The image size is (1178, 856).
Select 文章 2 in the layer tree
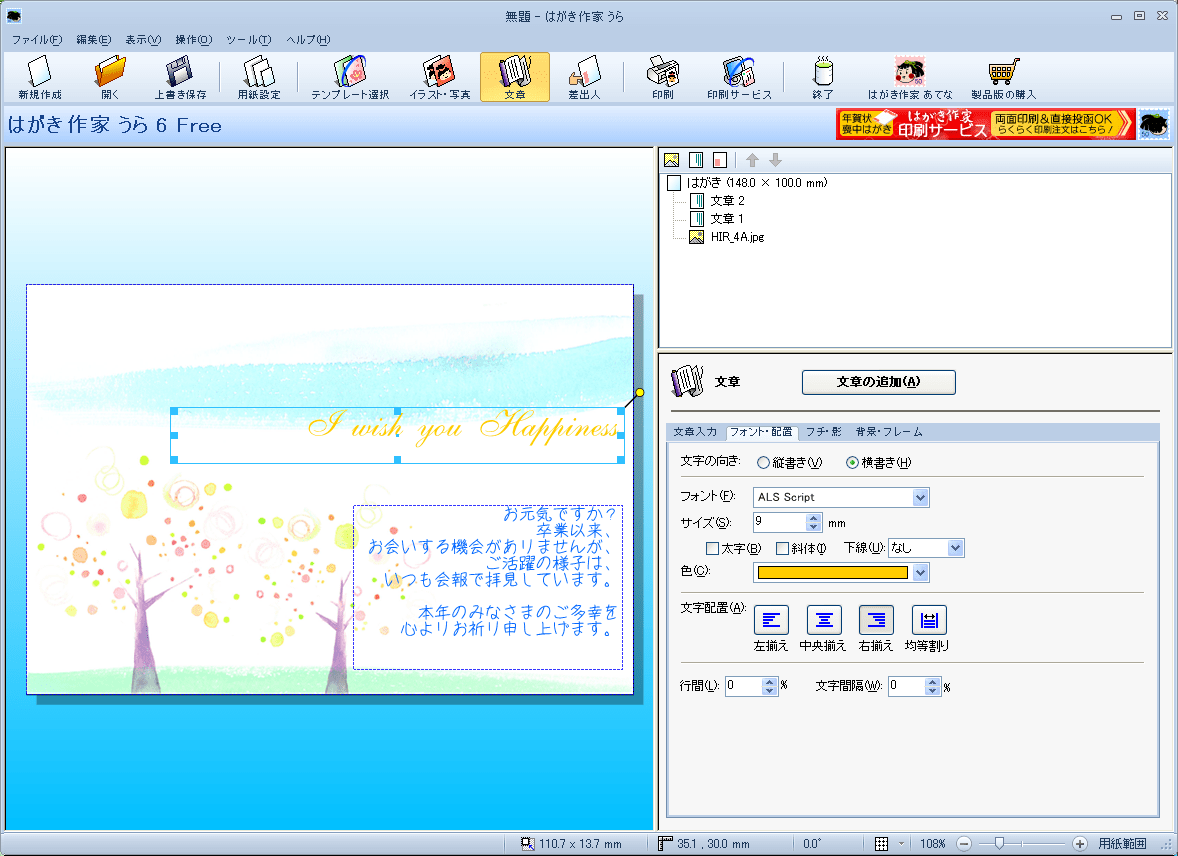point(727,201)
